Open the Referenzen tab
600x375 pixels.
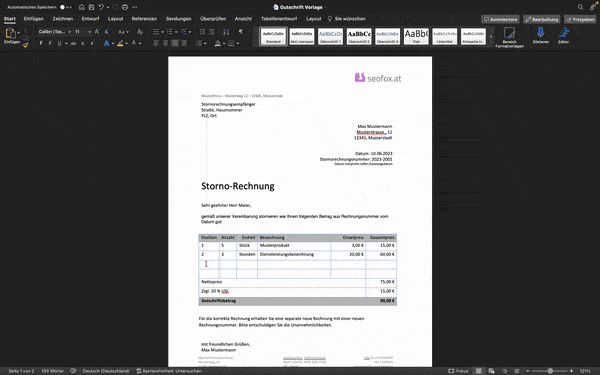pyautogui.click(x=144, y=19)
